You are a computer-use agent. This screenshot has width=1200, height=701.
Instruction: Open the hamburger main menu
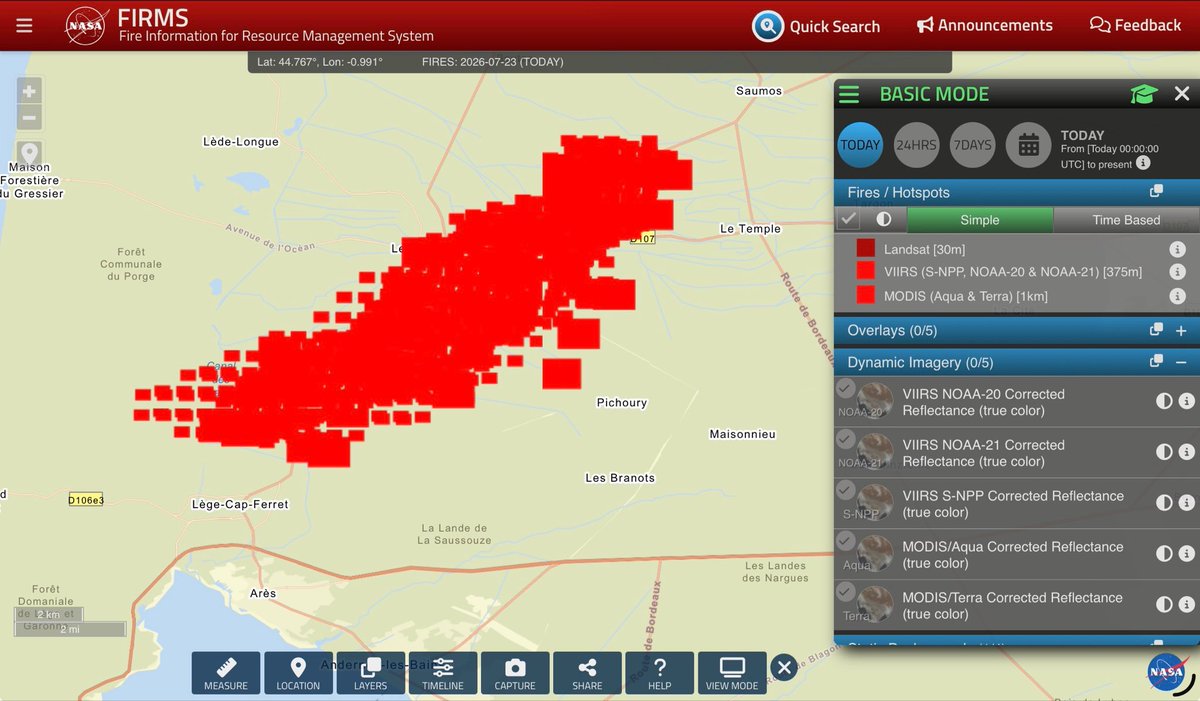pos(24,25)
